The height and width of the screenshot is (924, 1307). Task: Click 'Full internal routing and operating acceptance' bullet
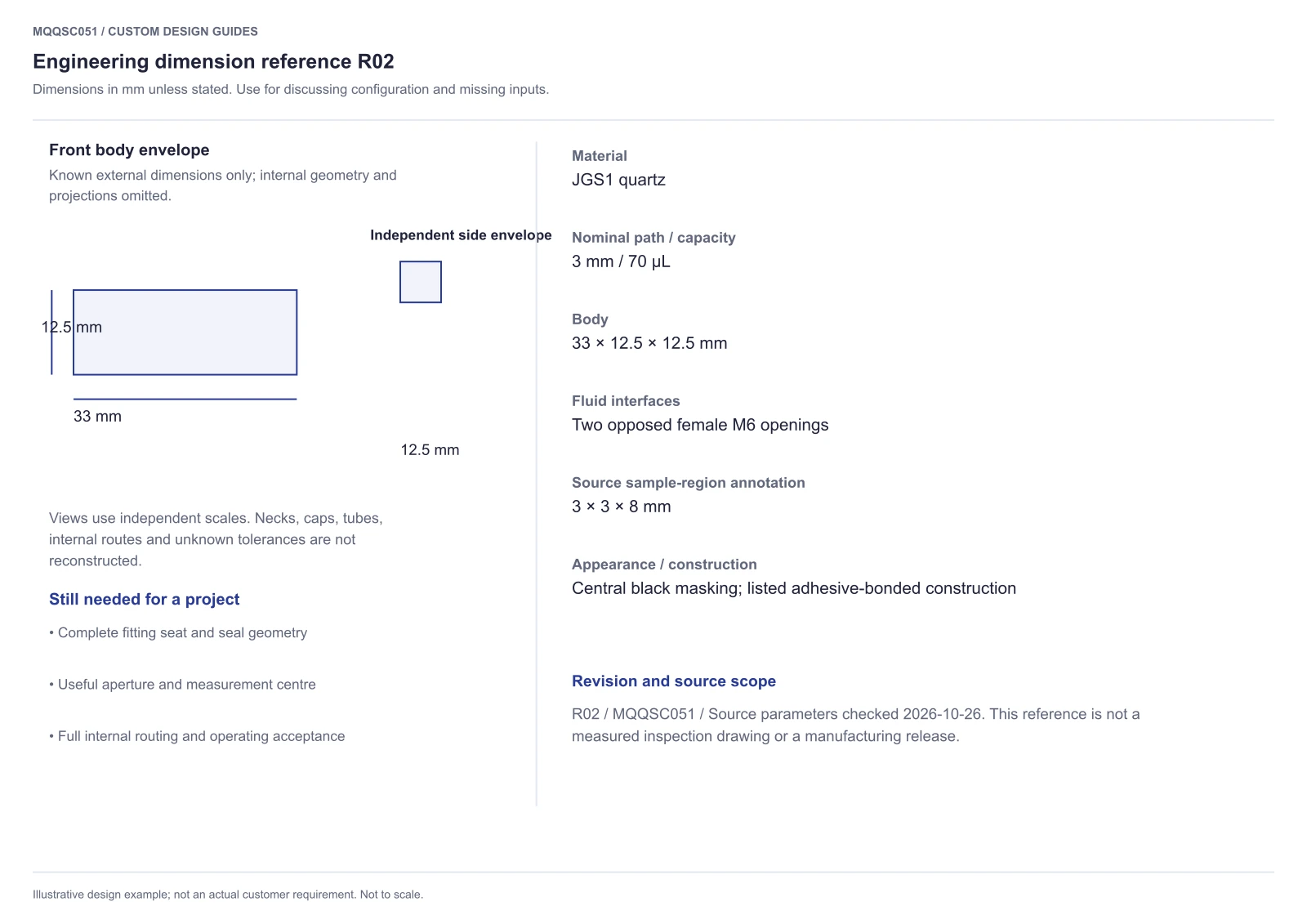[197, 736]
